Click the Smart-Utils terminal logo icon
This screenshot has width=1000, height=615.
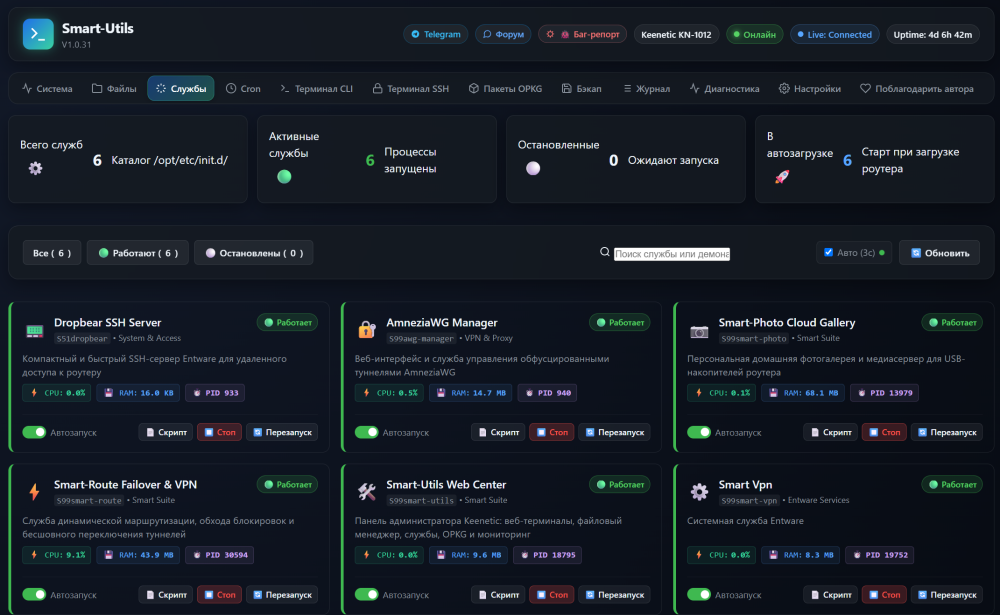pos(38,34)
